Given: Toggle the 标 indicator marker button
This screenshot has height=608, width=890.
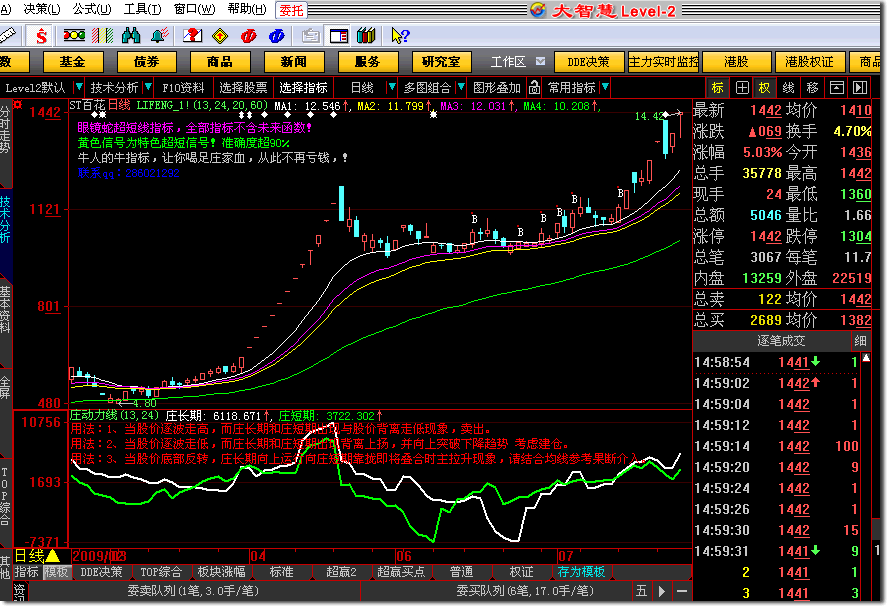Looking at the screenshot, I should 718,87.
